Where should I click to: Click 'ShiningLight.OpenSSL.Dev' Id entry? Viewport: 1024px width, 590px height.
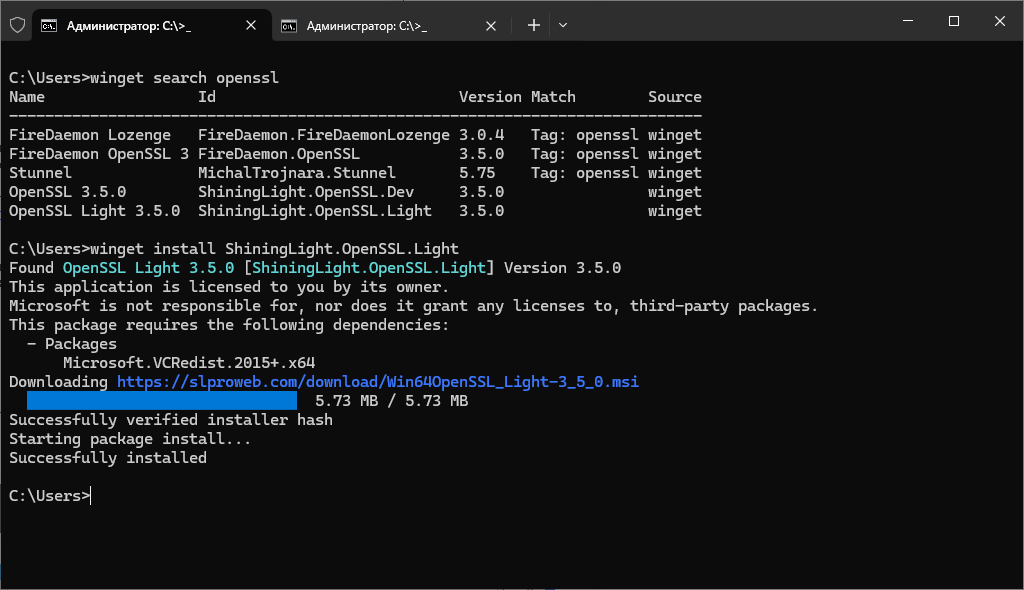click(306, 192)
